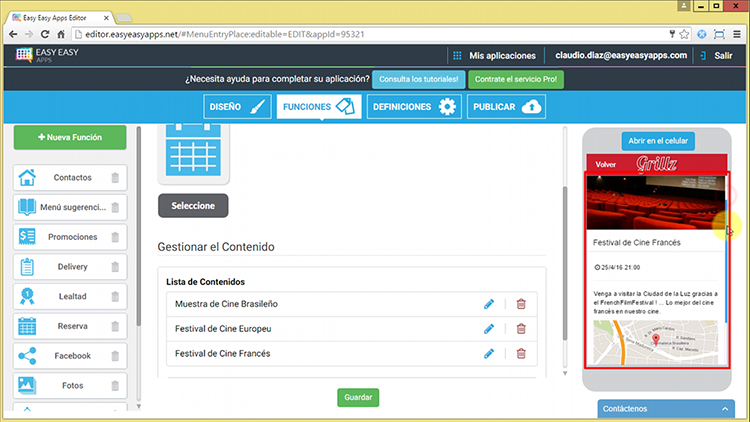Delete Festival de Cine Europeu using trash icon

click(521, 328)
